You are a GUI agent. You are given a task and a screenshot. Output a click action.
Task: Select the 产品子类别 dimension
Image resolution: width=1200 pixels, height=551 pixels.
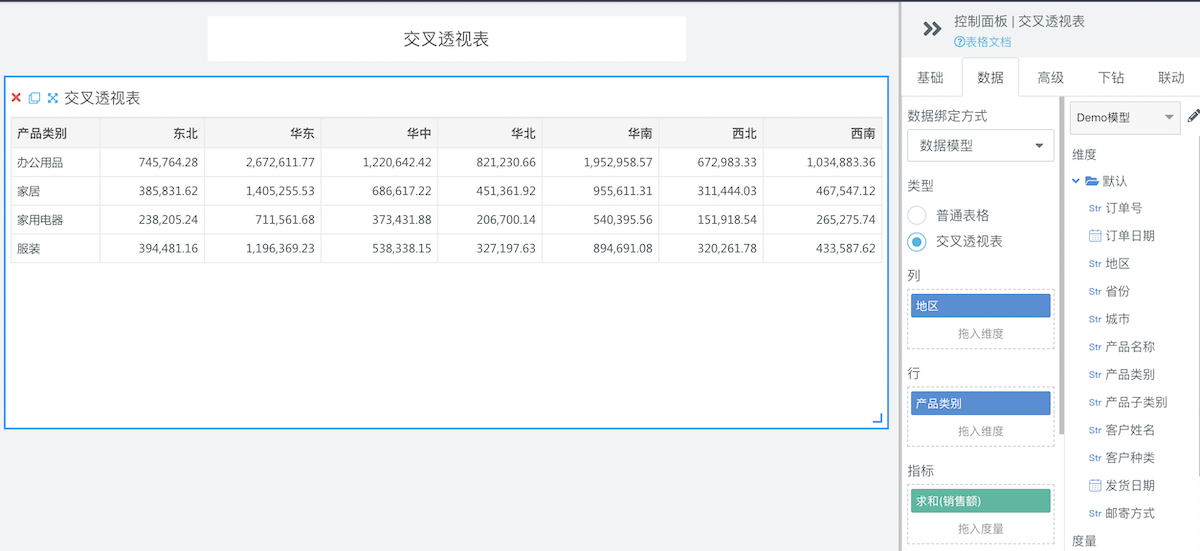(1137, 402)
